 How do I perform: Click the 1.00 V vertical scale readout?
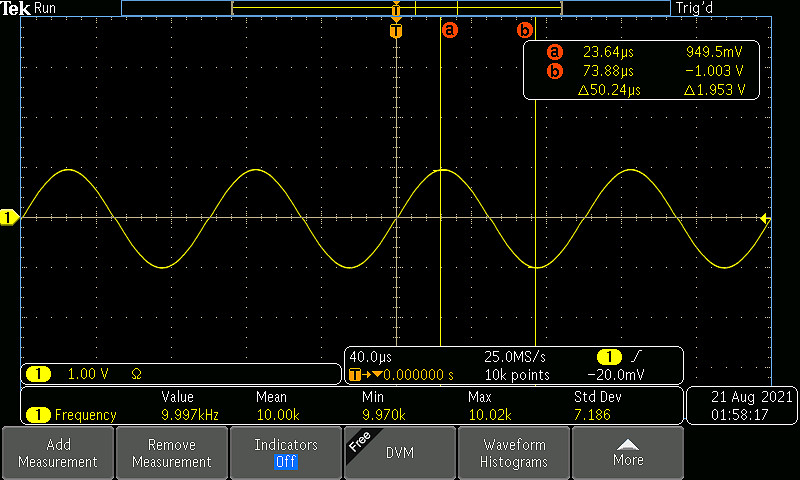(x=88, y=374)
